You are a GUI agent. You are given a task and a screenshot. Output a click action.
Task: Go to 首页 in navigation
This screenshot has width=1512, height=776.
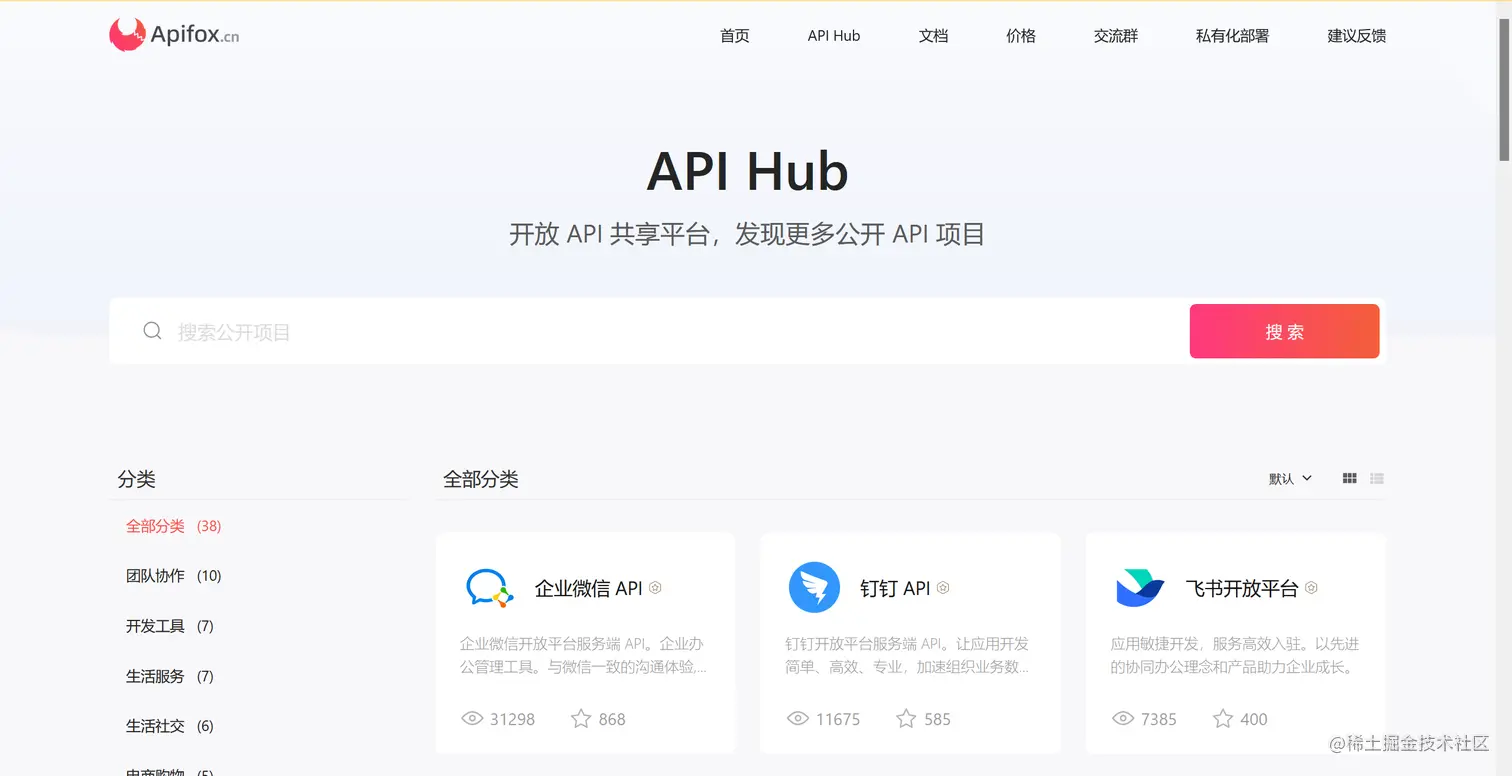[x=735, y=36]
